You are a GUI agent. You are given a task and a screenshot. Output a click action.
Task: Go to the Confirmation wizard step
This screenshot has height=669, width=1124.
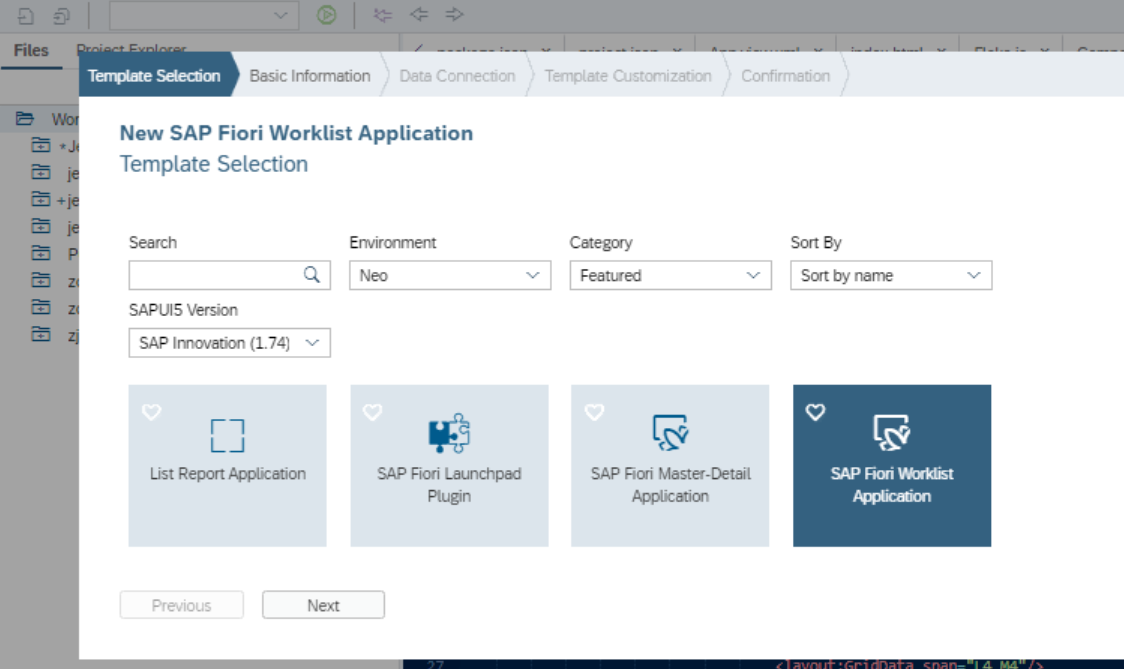786,76
